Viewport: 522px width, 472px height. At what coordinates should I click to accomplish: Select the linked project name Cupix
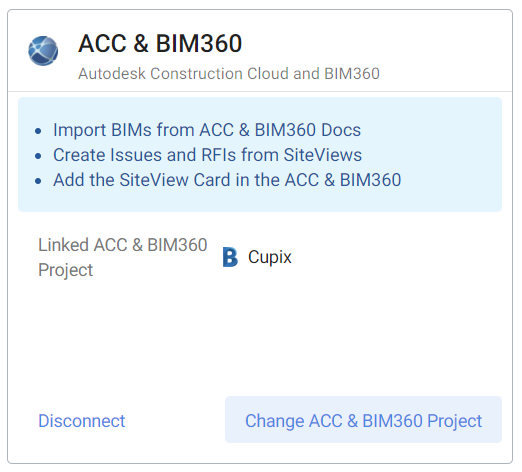270,257
